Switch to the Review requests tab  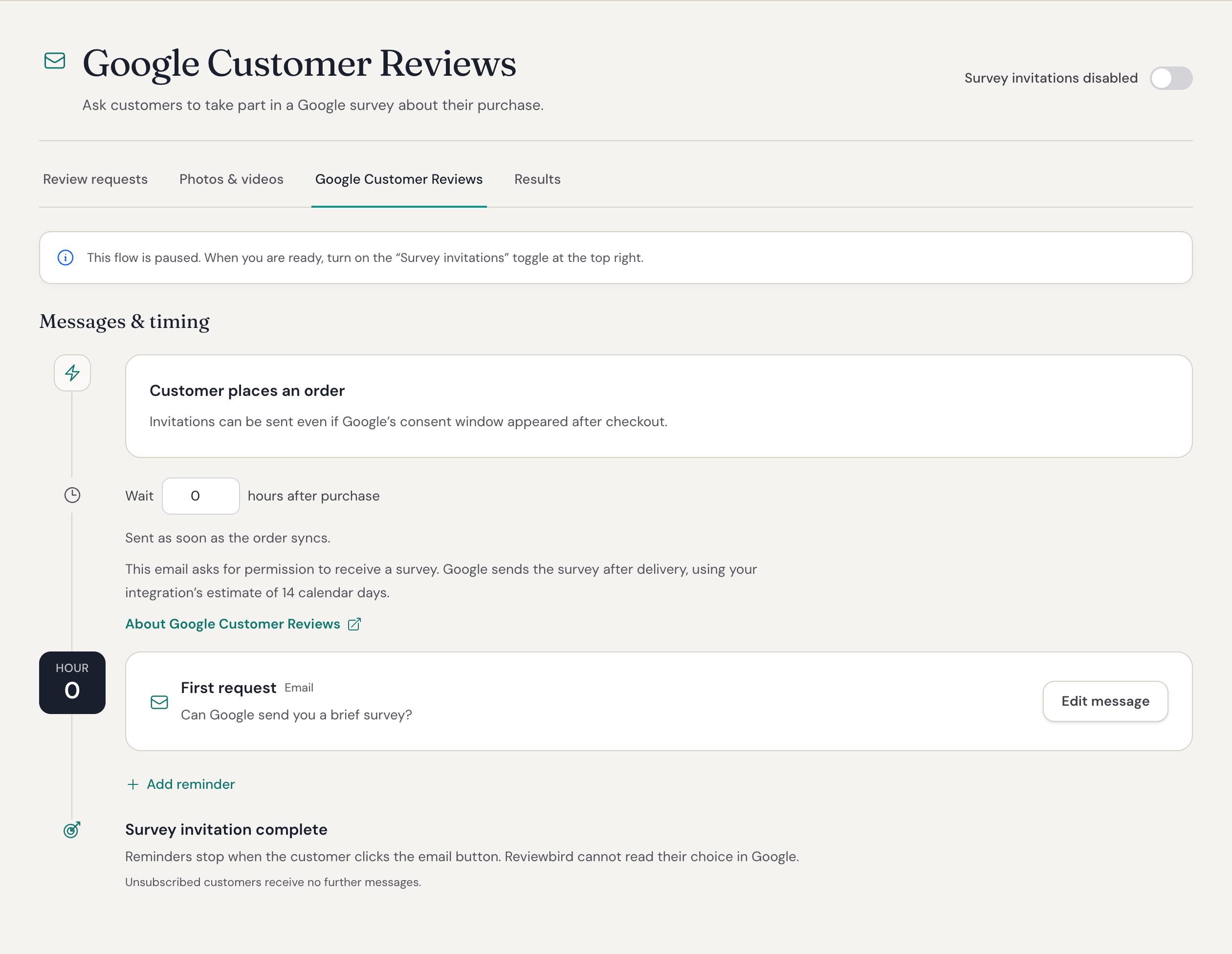point(95,179)
